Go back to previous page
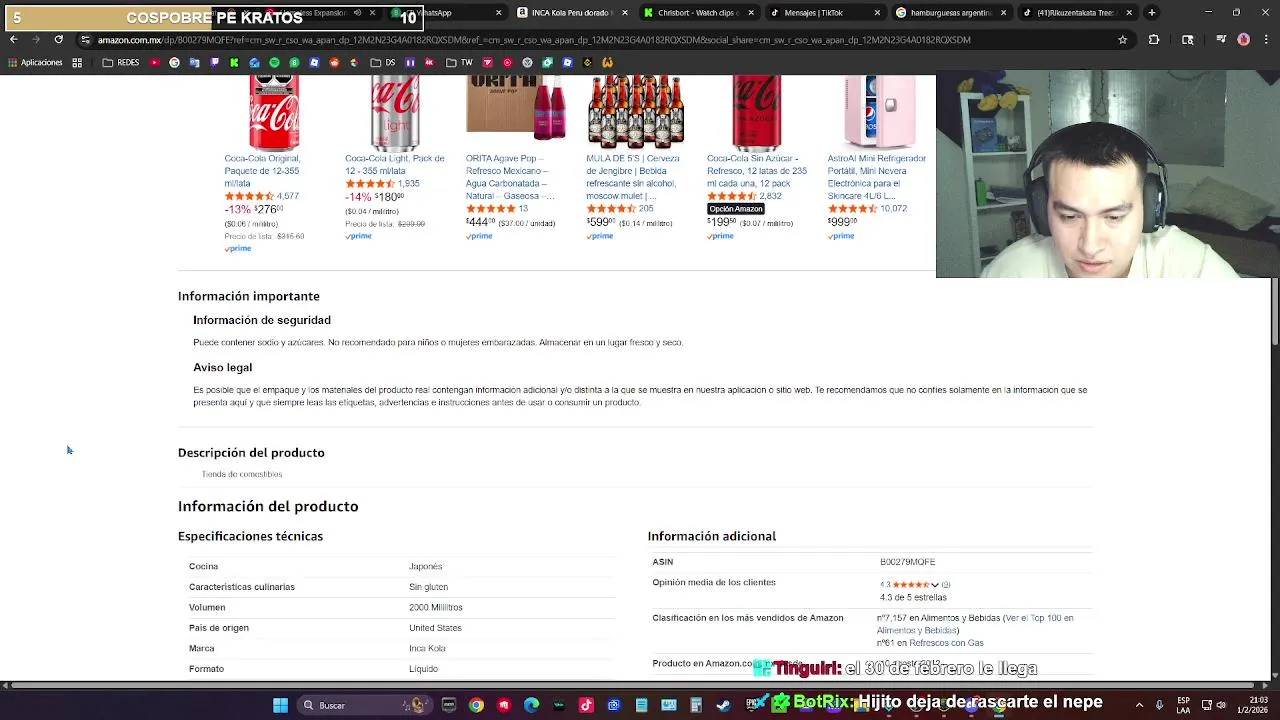The height and width of the screenshot is (720, 1280). 13,39
